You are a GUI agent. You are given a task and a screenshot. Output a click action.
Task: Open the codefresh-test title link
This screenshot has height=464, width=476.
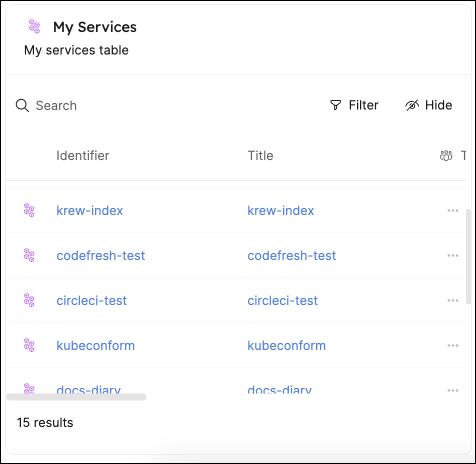pos(292,256)
